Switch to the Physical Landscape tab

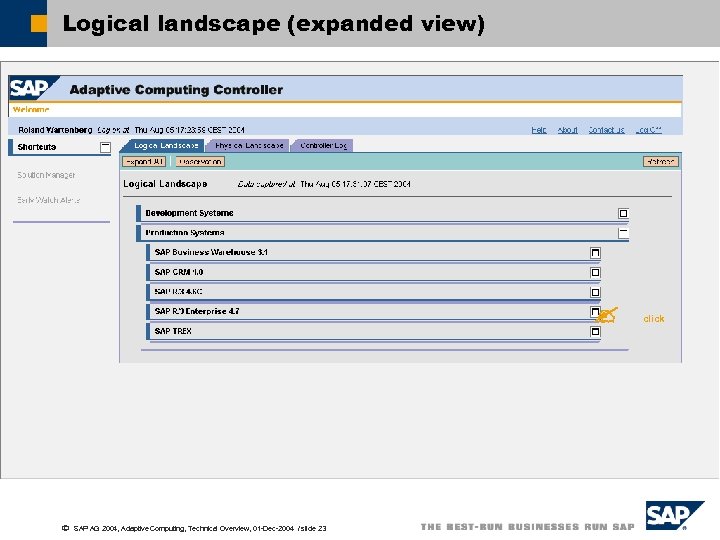coord(249,146)
